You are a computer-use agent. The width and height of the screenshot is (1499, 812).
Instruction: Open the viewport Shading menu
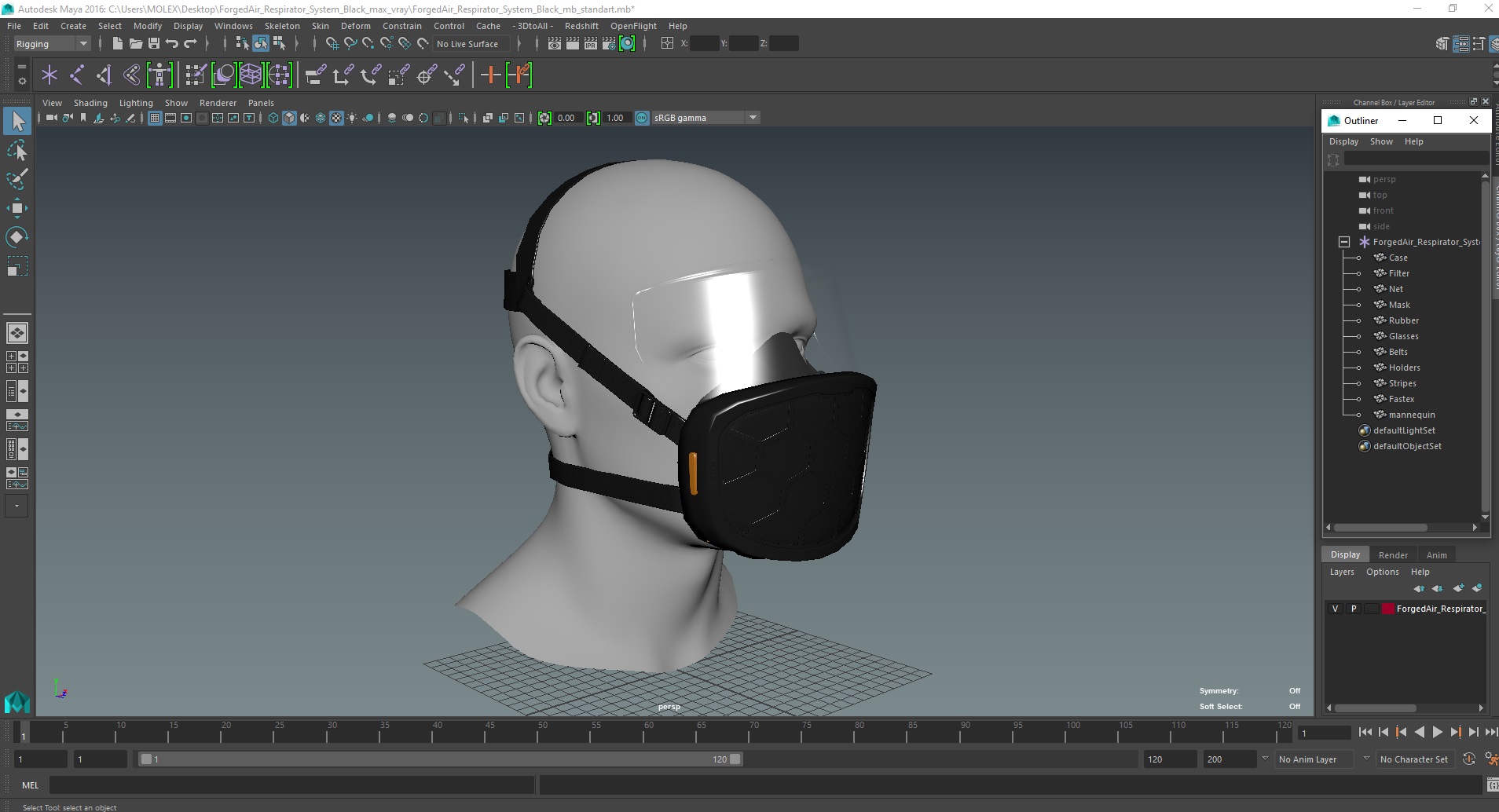coord(90,103)
